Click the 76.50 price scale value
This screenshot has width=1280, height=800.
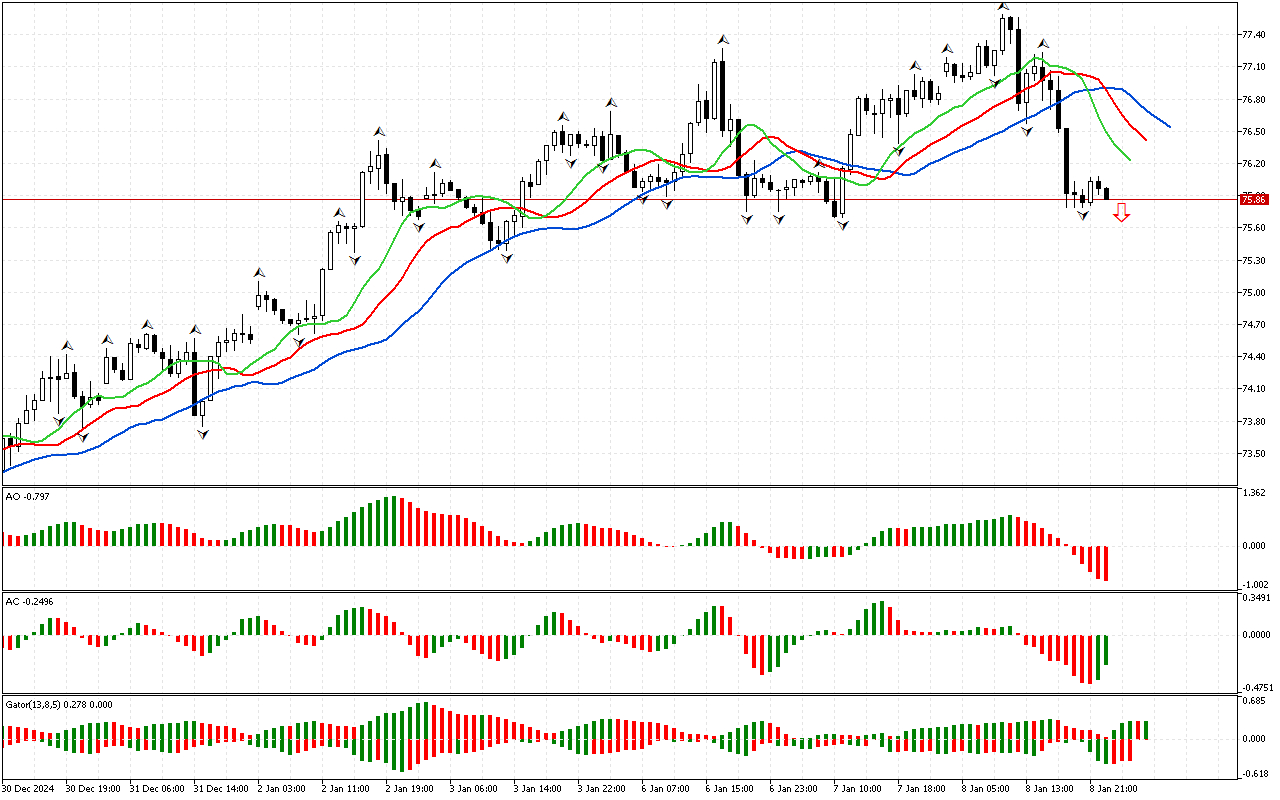click(x=1252, y=132)
